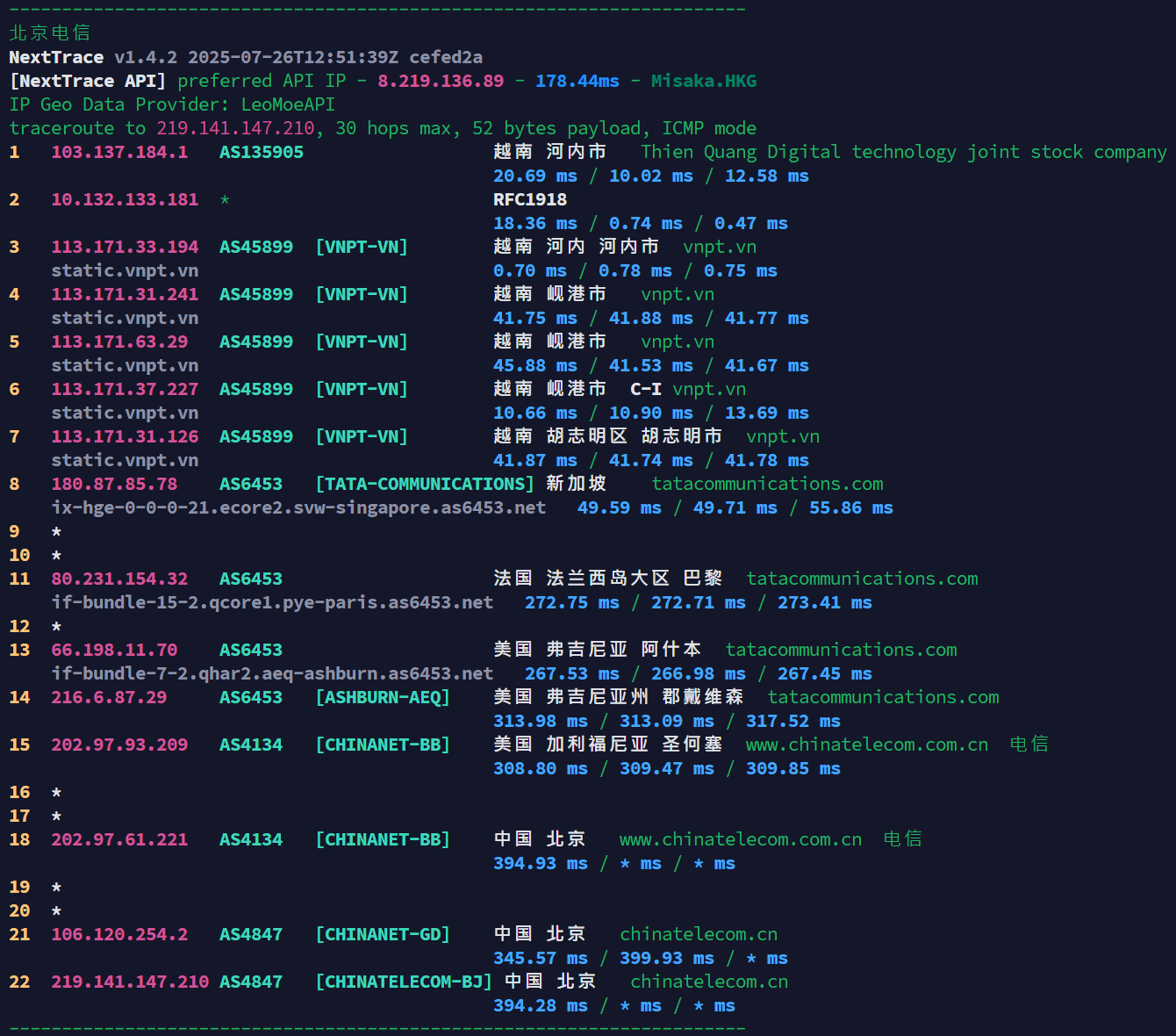Image resolution: width=1176 pixels, height=1036 pixels.
Task: Click hop 5 IP 113.171.63.29
Action: 119,342
